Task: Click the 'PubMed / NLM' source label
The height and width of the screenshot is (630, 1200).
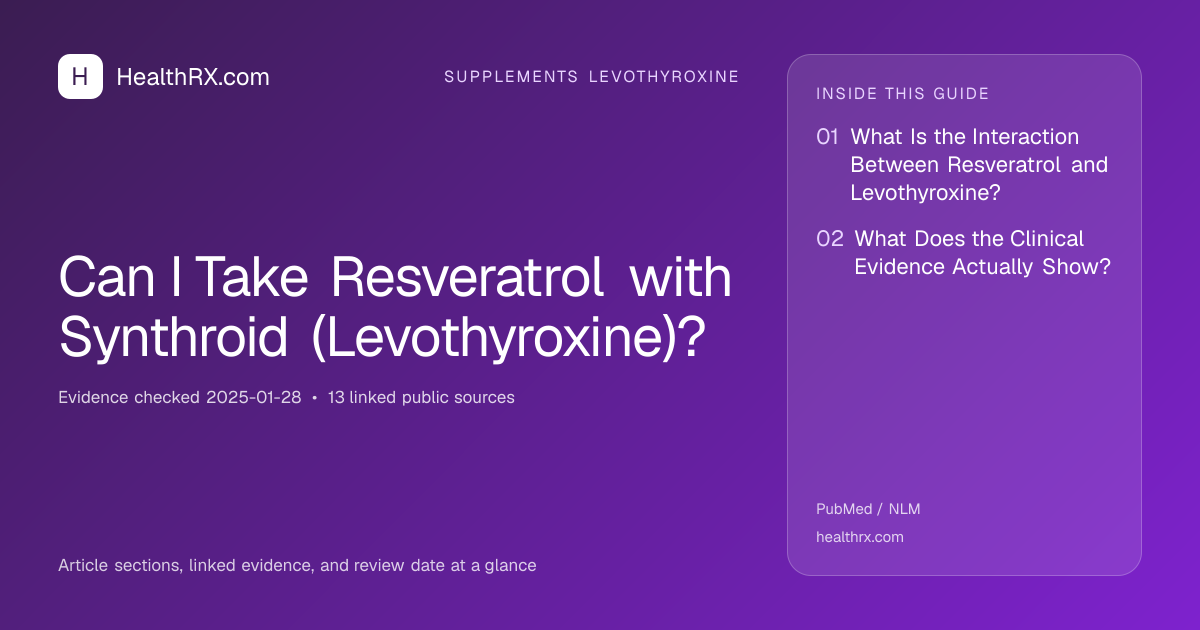Action: tap(868, 509)
